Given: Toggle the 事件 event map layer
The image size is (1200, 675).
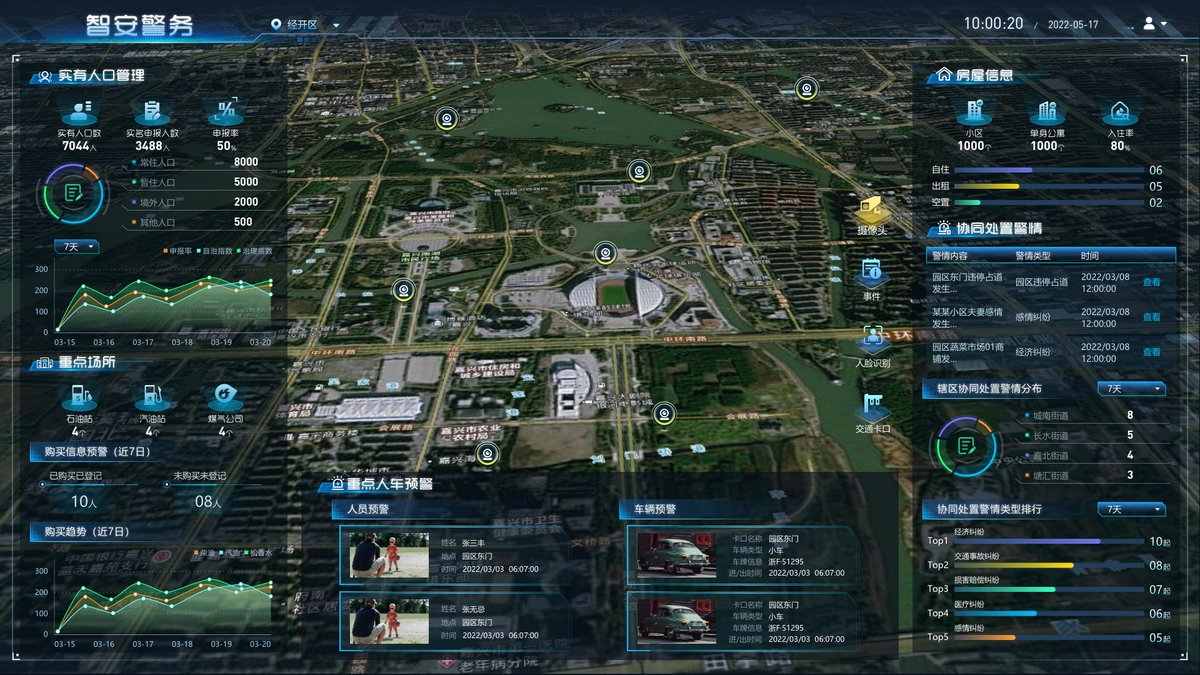Looking at the screenshot, I should click(x=872, y=276).
